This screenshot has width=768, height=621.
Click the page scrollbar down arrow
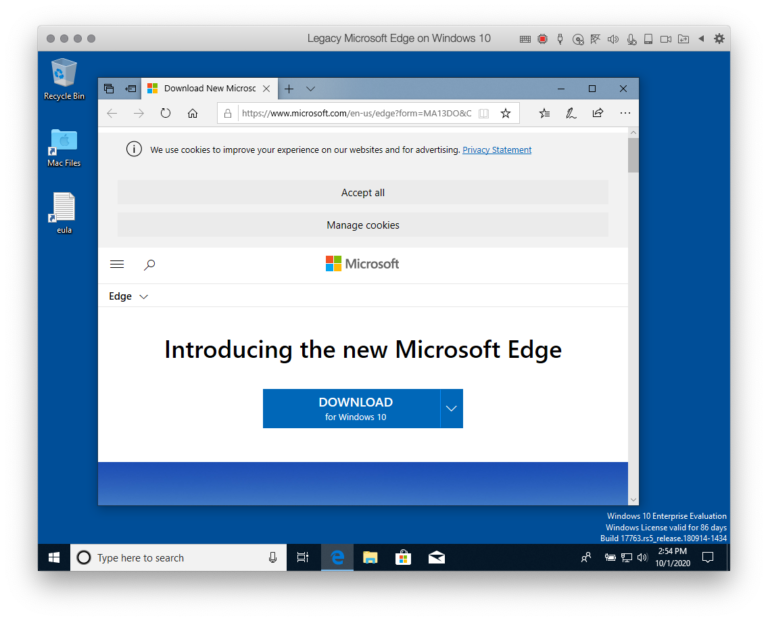click(633, 500)
